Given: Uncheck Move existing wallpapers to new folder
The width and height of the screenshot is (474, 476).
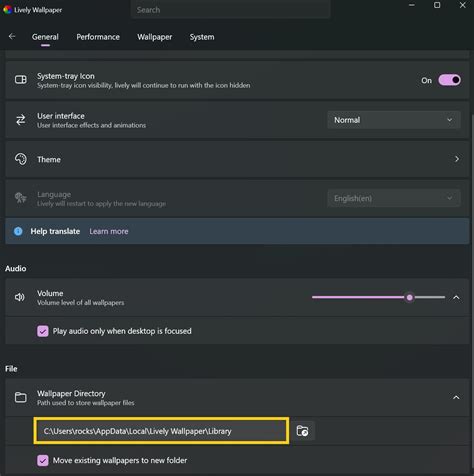Looking at the screenshot, I should (43, 460).
